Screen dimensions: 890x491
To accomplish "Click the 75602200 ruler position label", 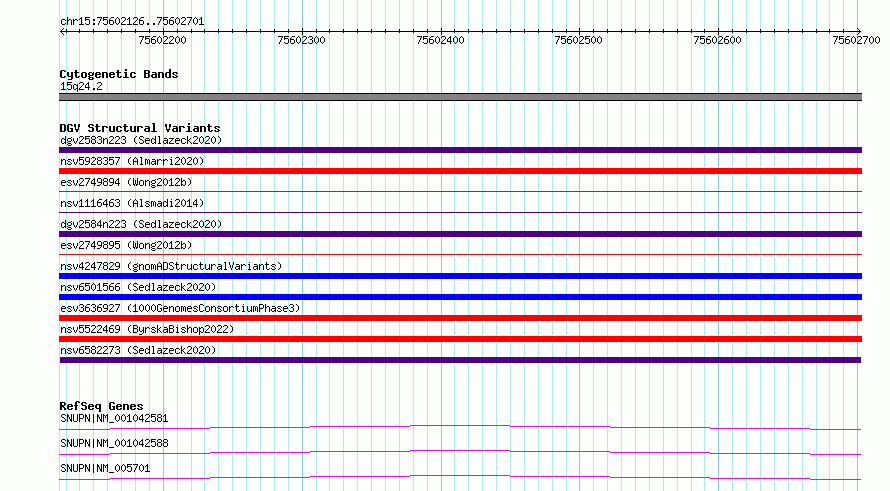I will [162, 40].
